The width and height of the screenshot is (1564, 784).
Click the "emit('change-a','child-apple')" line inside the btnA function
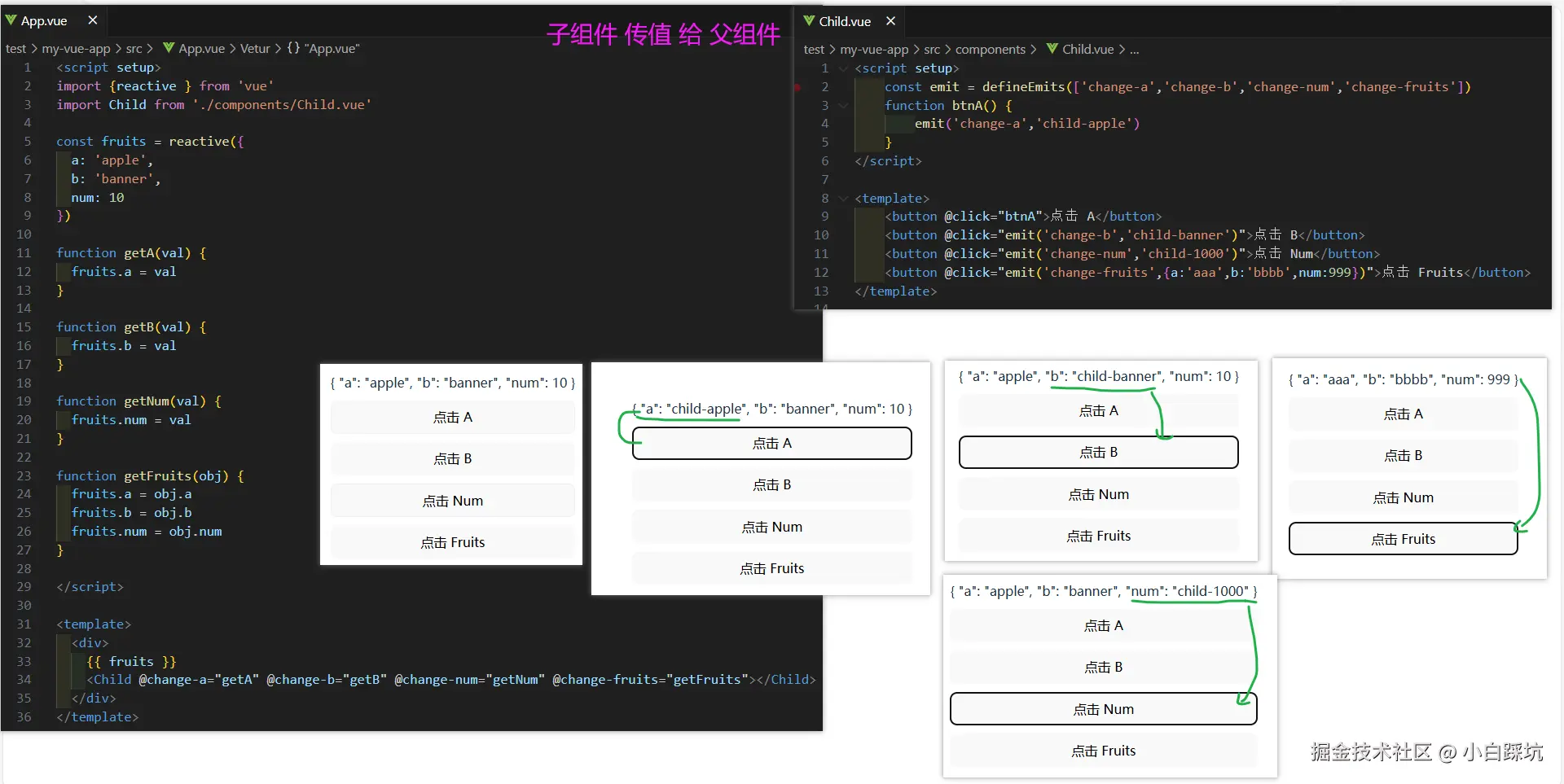(x=1027, y=124)
